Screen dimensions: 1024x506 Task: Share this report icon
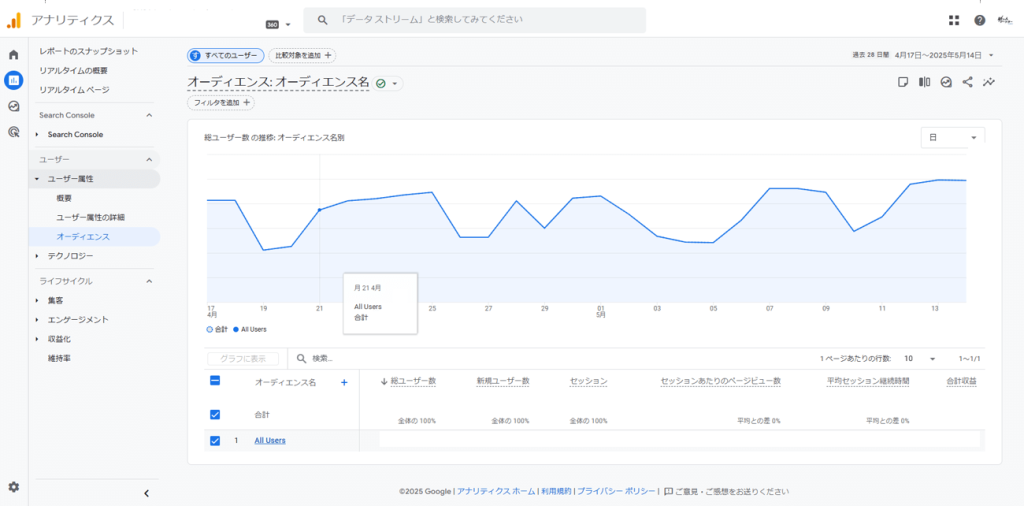967,82
